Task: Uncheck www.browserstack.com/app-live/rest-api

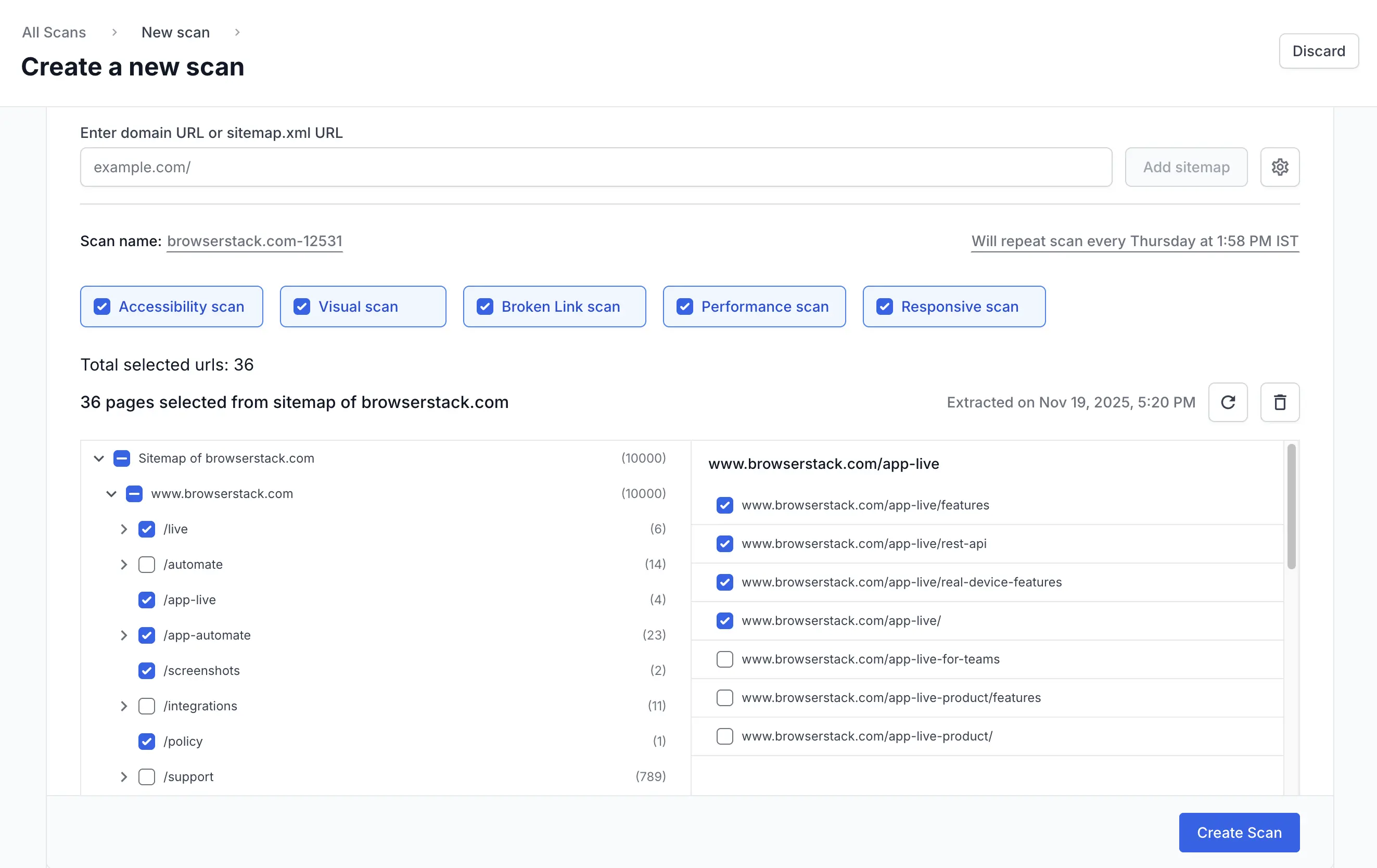Action: point(724,544)
